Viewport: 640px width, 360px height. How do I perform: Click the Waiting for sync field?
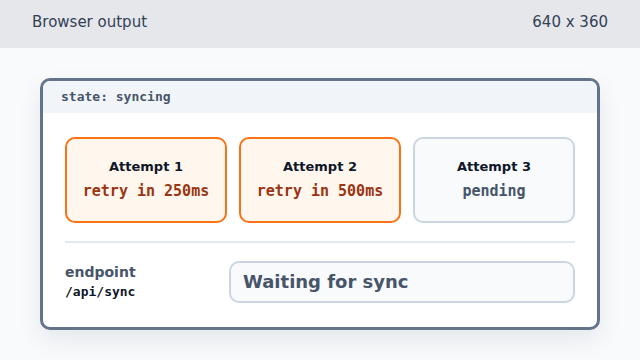(402, 282)
